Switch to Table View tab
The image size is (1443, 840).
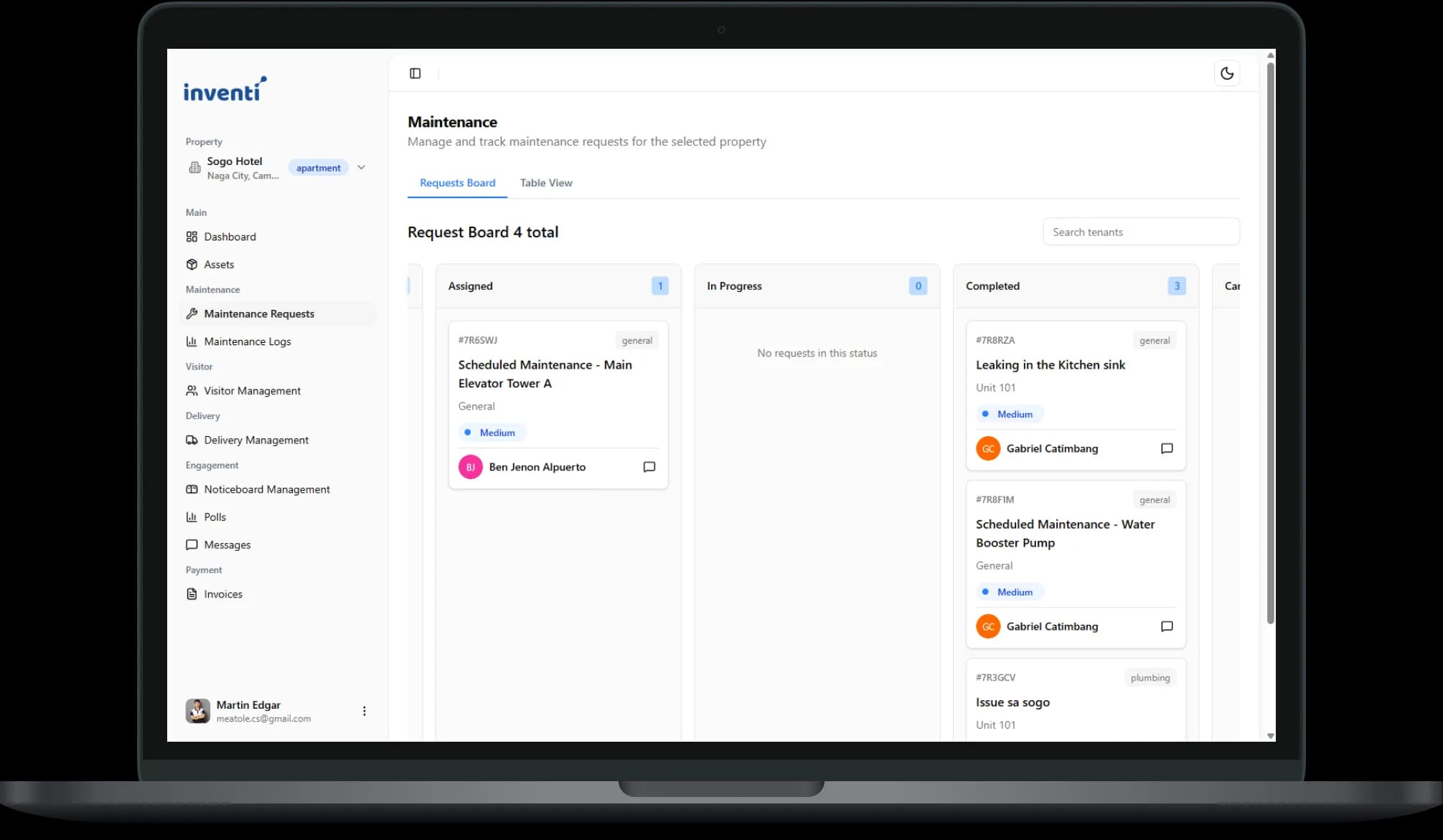pos(545,183)
